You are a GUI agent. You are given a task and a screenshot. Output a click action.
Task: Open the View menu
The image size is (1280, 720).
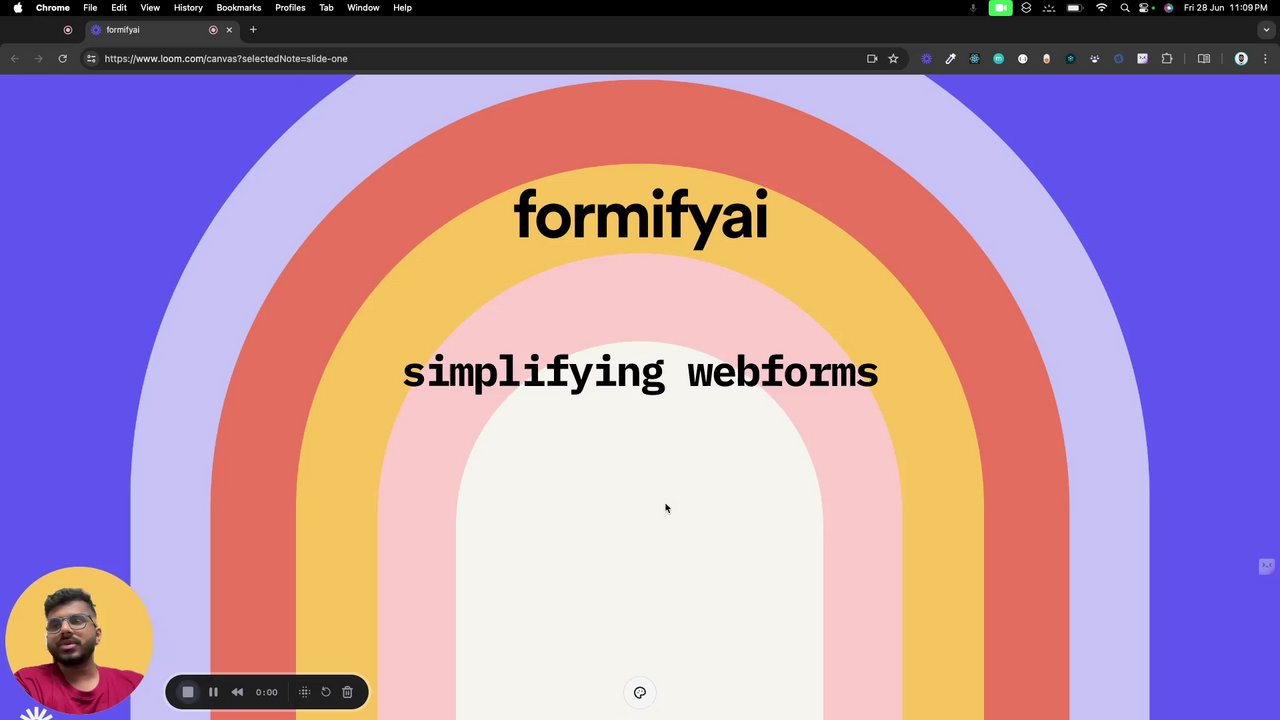click(x=150, y=8)
